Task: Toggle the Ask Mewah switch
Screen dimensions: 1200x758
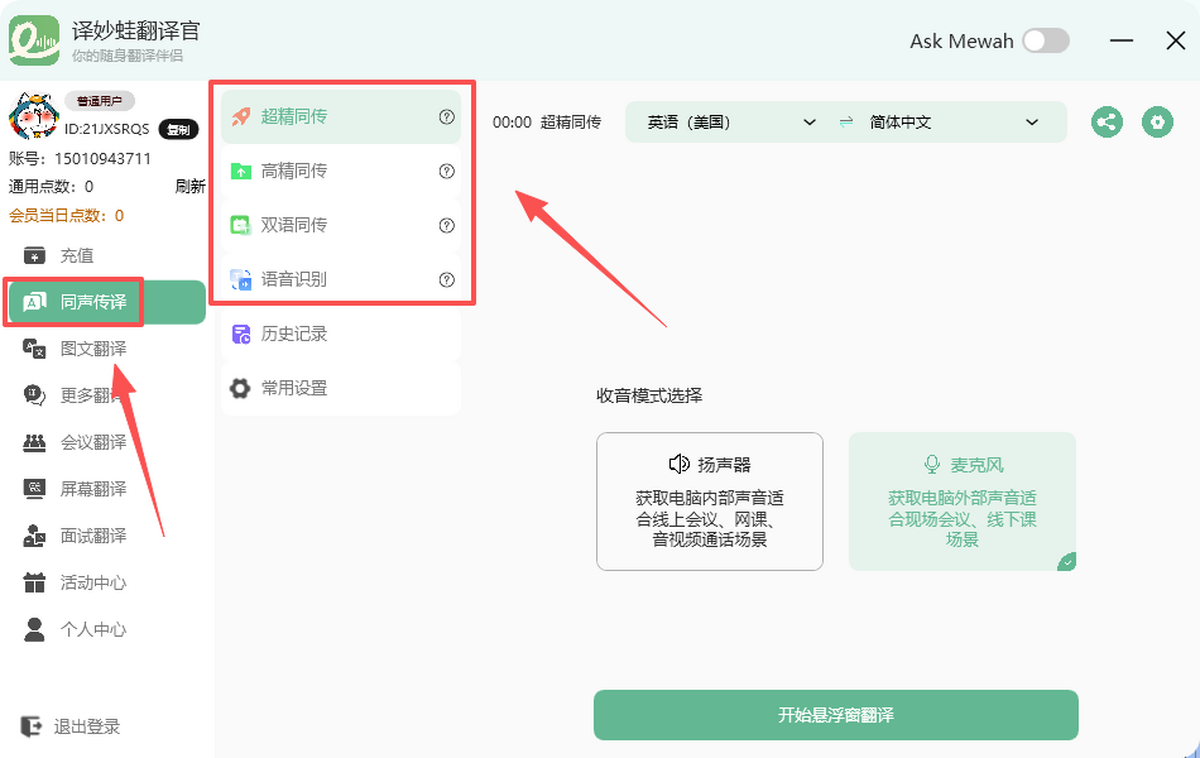Action: coord(1045,41)
